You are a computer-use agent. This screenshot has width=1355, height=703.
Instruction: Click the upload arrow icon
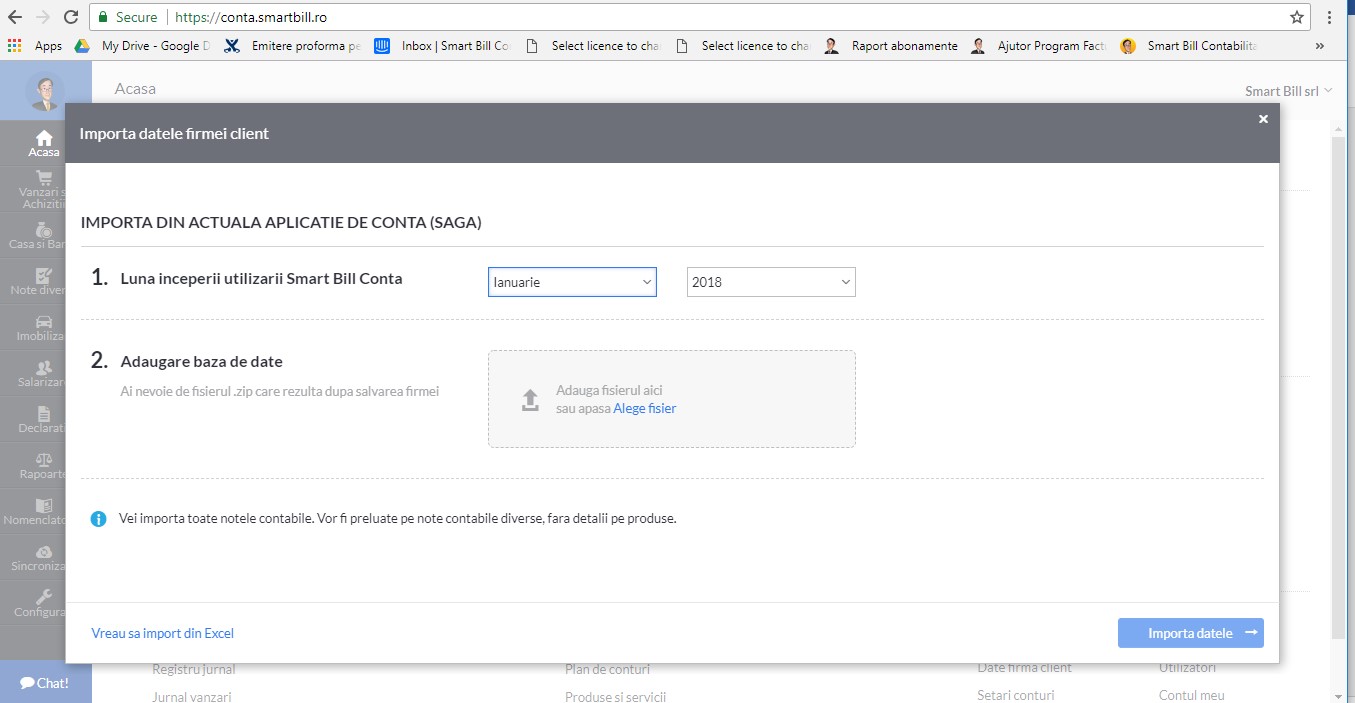[x=530, y=400]
